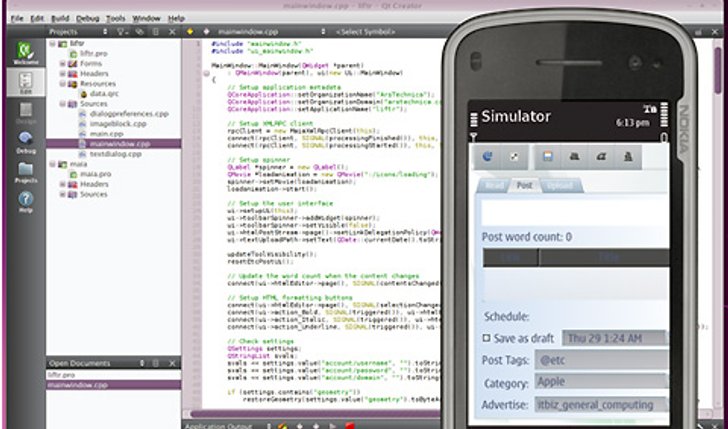The image size is (728, 429).
Task: Expand the Sources folder under maia
Action: click(x=62, y=195)
